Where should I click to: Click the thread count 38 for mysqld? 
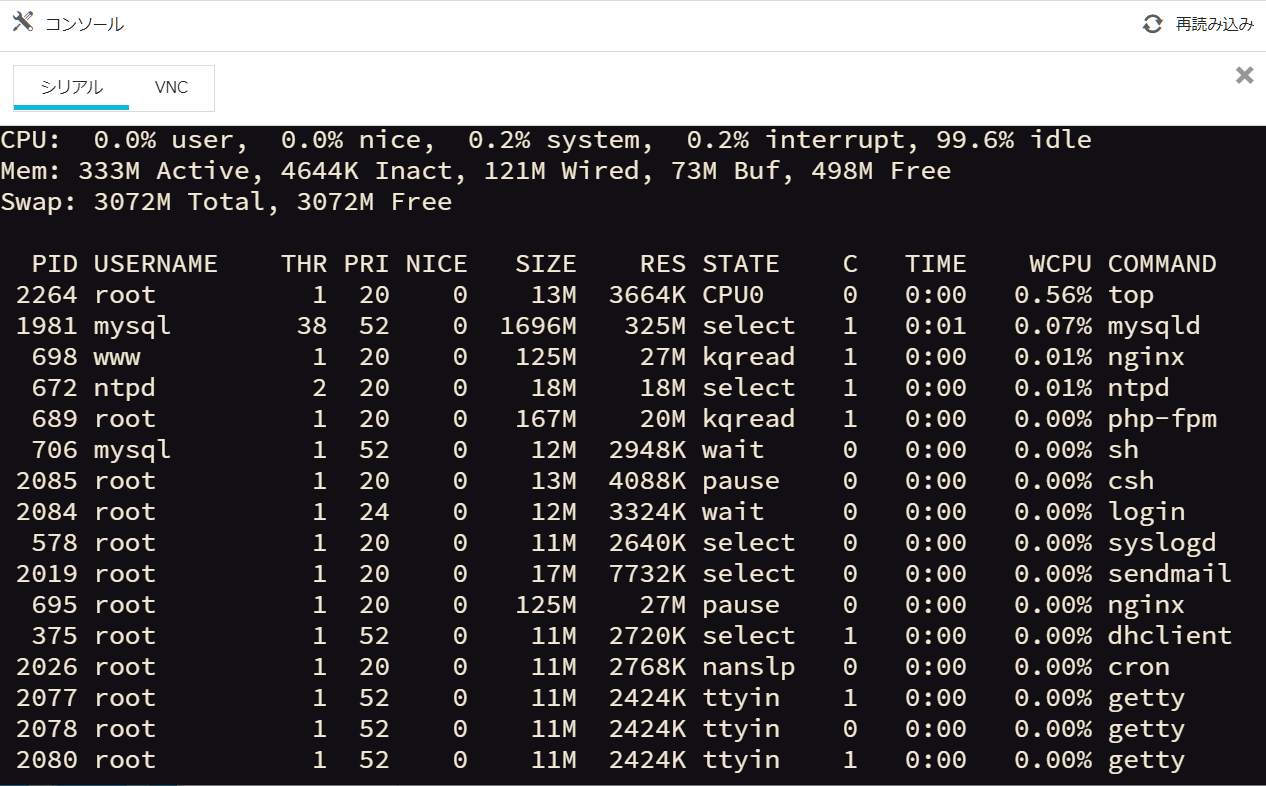312,326
